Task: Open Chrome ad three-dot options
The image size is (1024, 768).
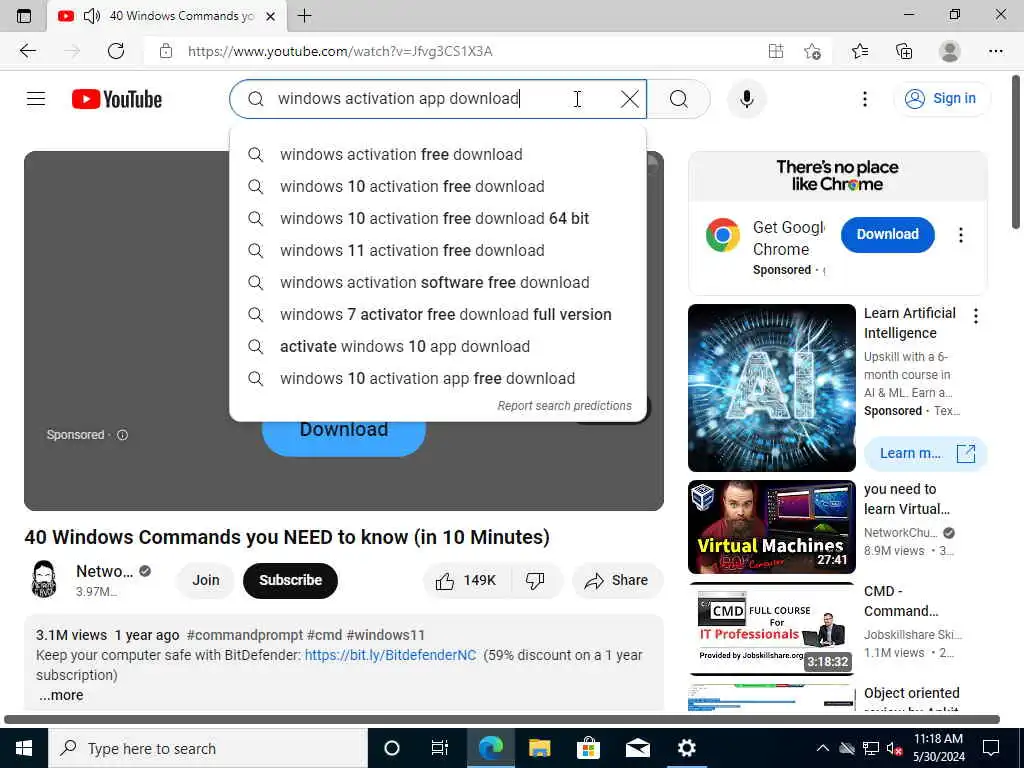Action: 960,235
